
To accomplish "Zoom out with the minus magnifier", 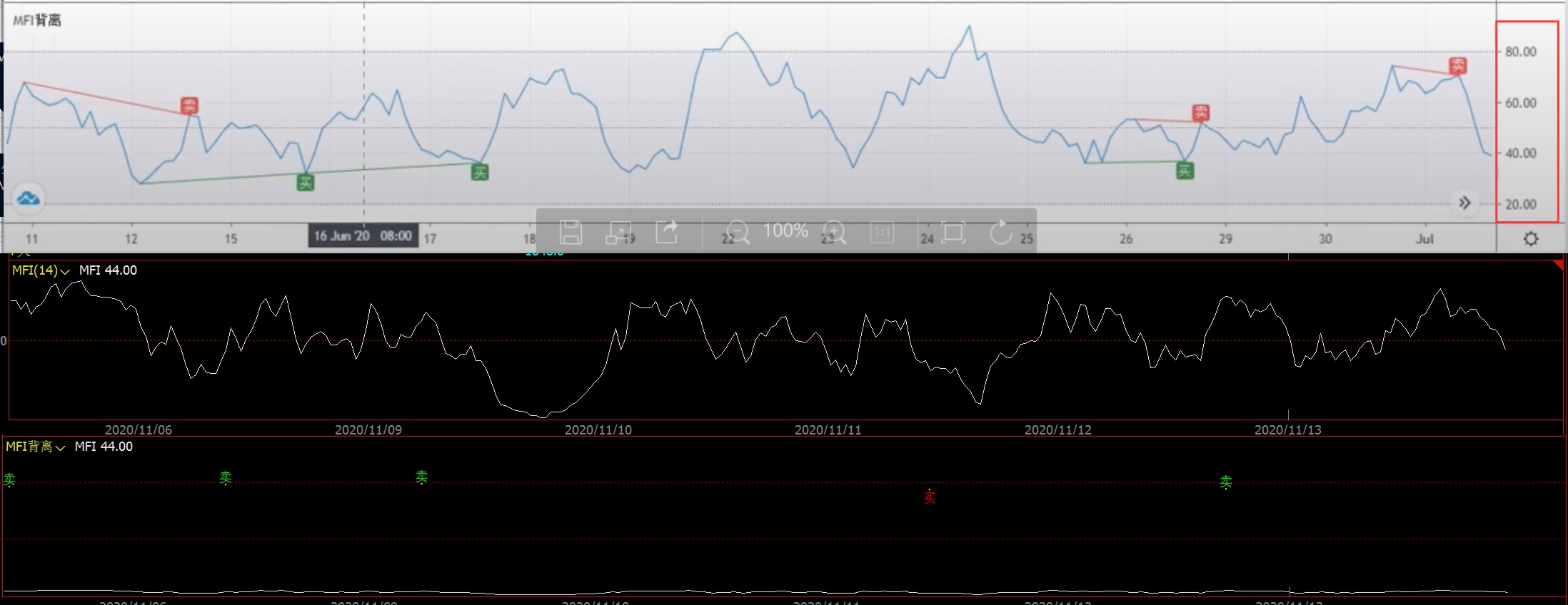I will 737,232.
